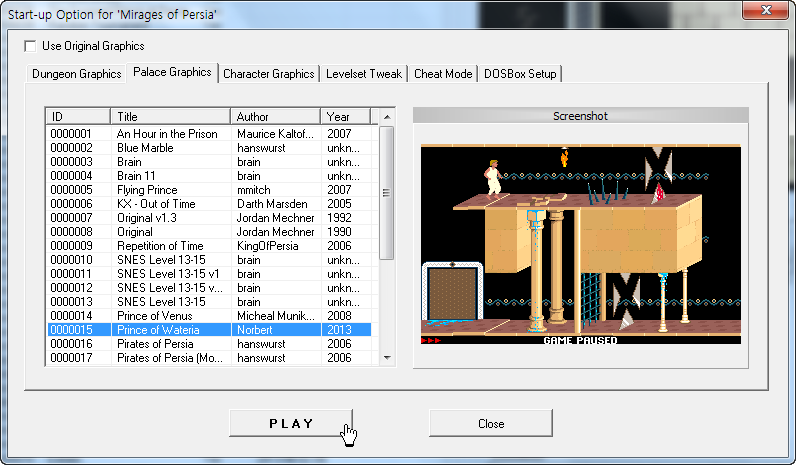Click author 'Maurice Kaltof...' cell
The image size is (796, 465).
pyautogui.click(x=276, y=134)
